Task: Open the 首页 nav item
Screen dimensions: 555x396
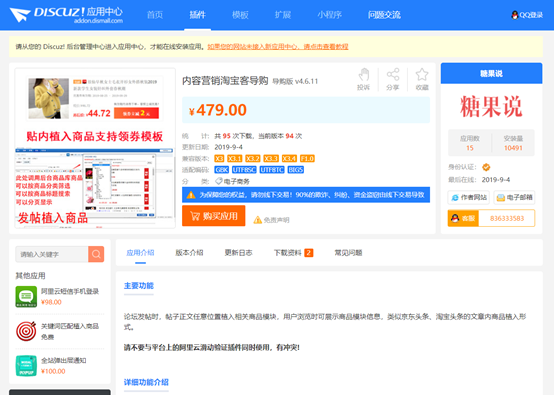Action: pyautogui.click(x=155, y=15)
